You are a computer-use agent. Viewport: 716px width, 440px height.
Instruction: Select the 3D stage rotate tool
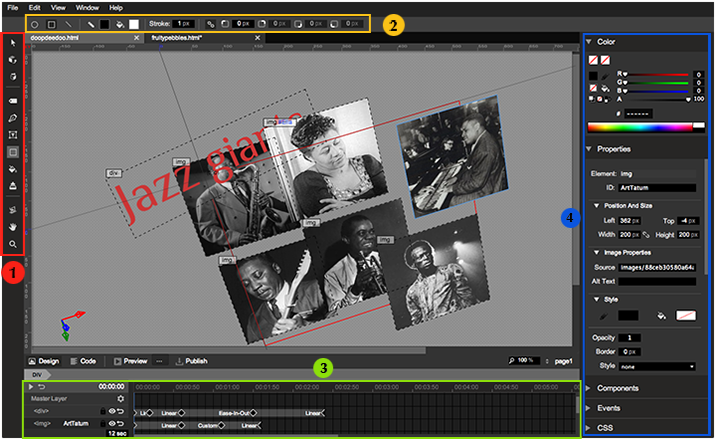[13, 77]
